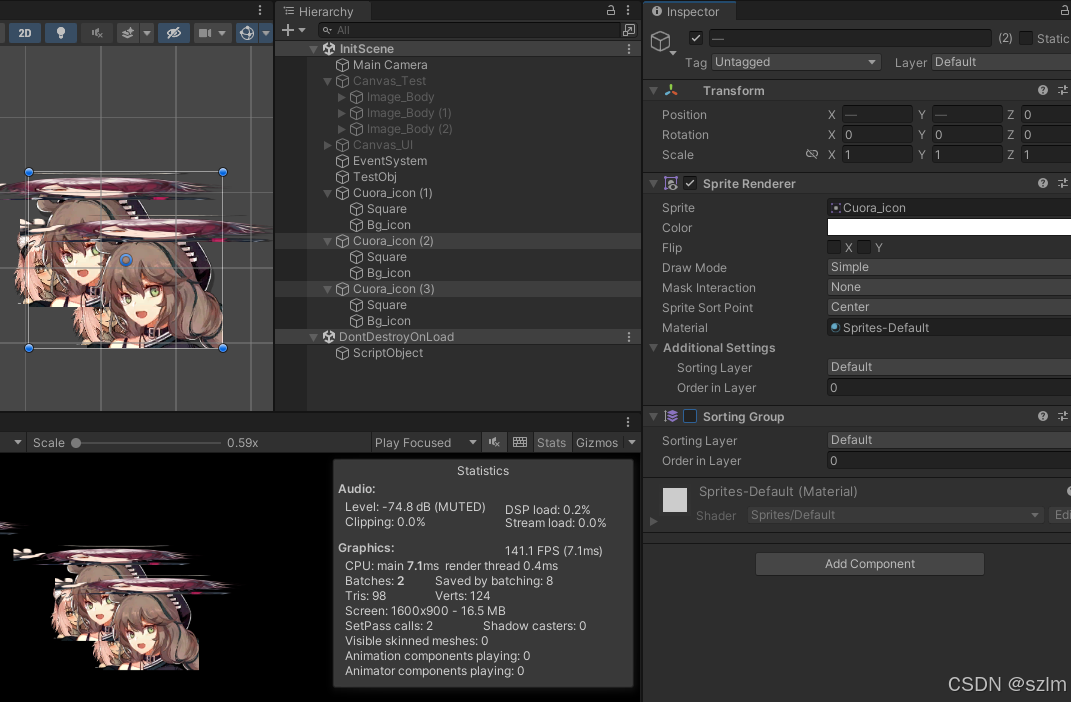The image size is (1071, 702).
Task: Toggle scene audio mute icon
Action: 97,33
